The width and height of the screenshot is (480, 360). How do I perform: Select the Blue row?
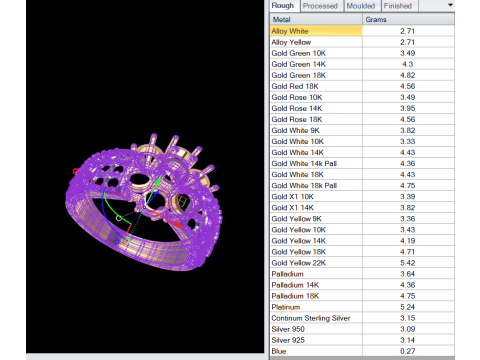tap(362, 351)
